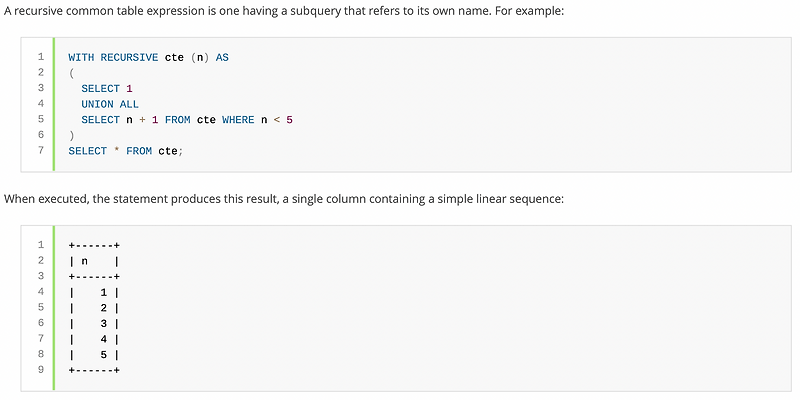Click line number 7 of the SQL query block
Screen dimensions: 800x400
[40, 150]
